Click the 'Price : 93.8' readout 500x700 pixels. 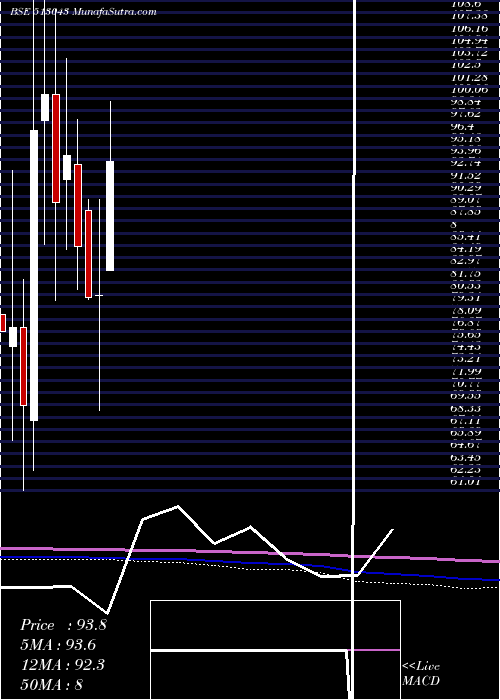63,625
